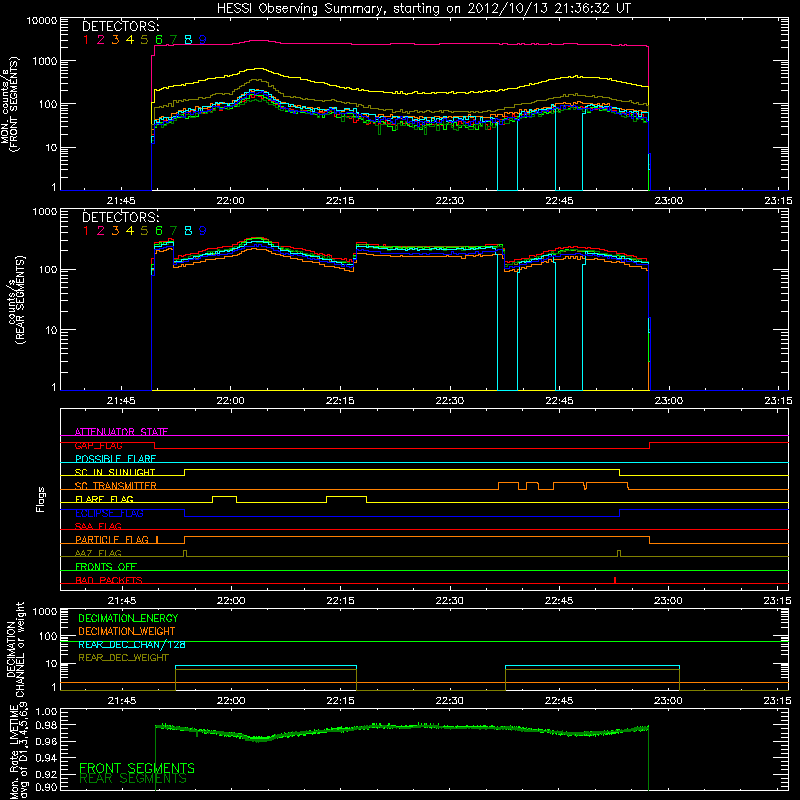Click the 23:00 time tick under rear segments plot

point(668,401)
